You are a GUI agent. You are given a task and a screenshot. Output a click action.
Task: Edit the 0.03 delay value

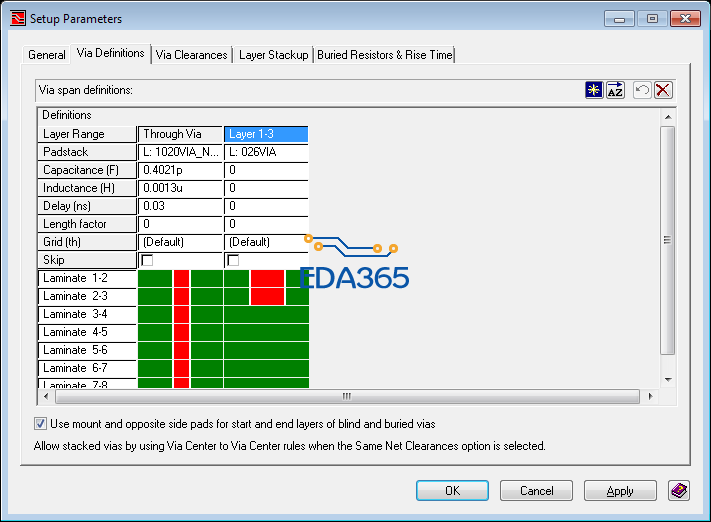click(180, 206)
